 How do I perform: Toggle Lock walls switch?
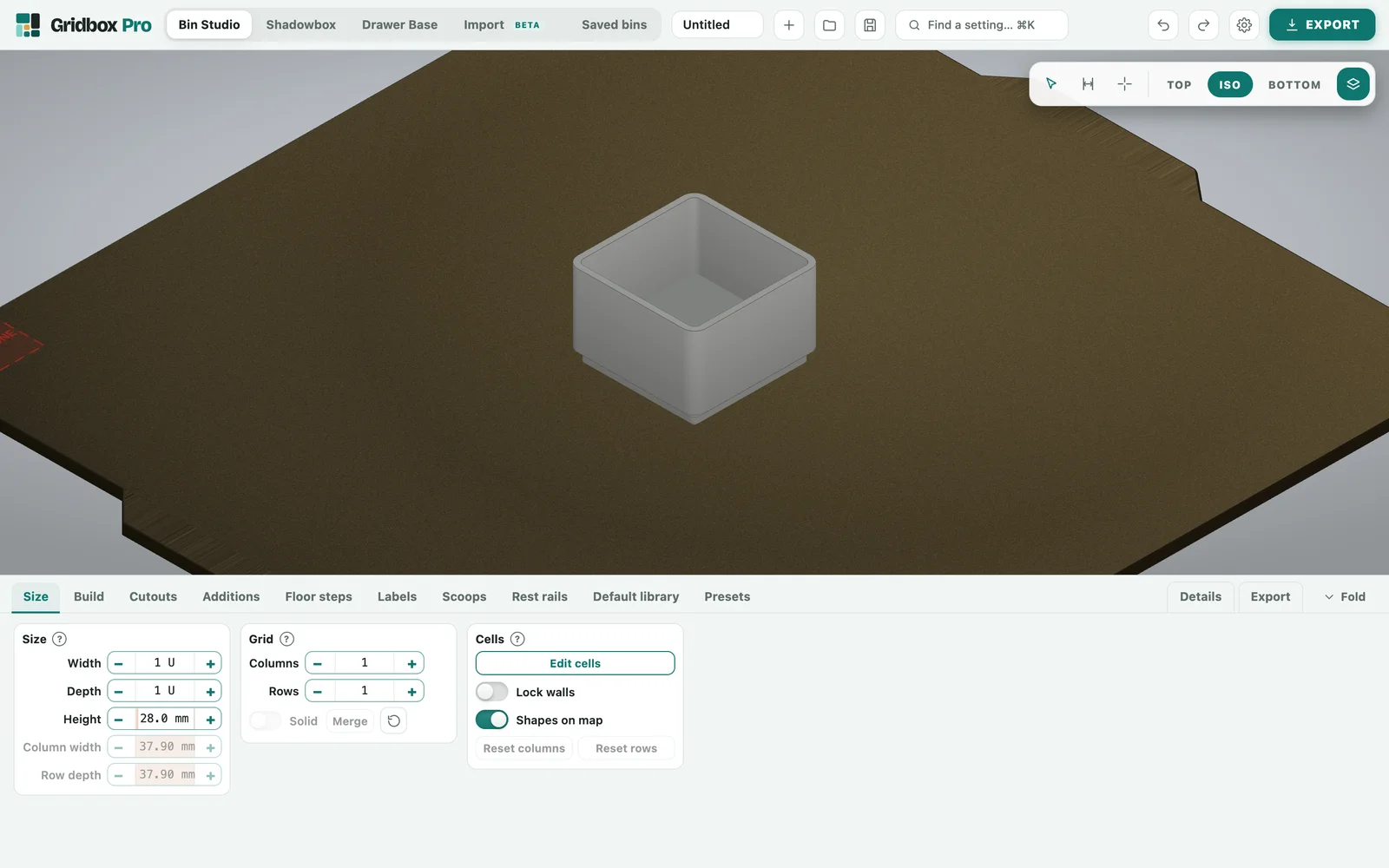coord(491,692)
